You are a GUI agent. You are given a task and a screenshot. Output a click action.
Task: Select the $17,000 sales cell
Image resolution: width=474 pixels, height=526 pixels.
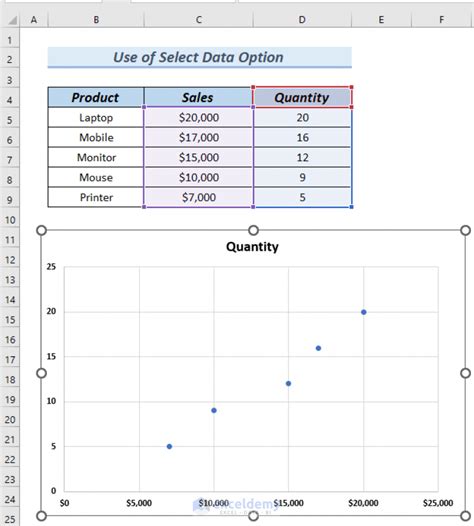point(199,138)
